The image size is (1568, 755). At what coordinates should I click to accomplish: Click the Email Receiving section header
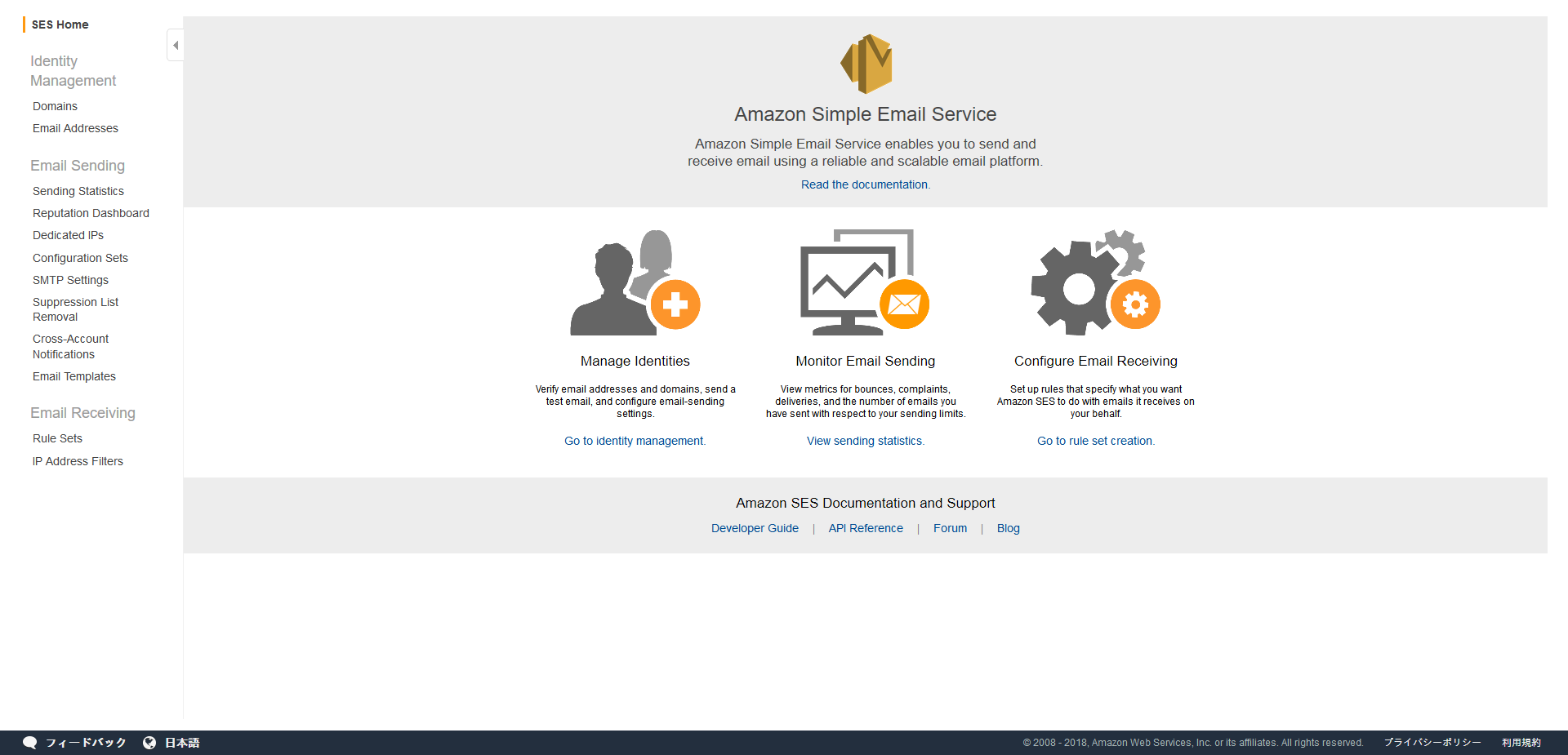point(82,413)
